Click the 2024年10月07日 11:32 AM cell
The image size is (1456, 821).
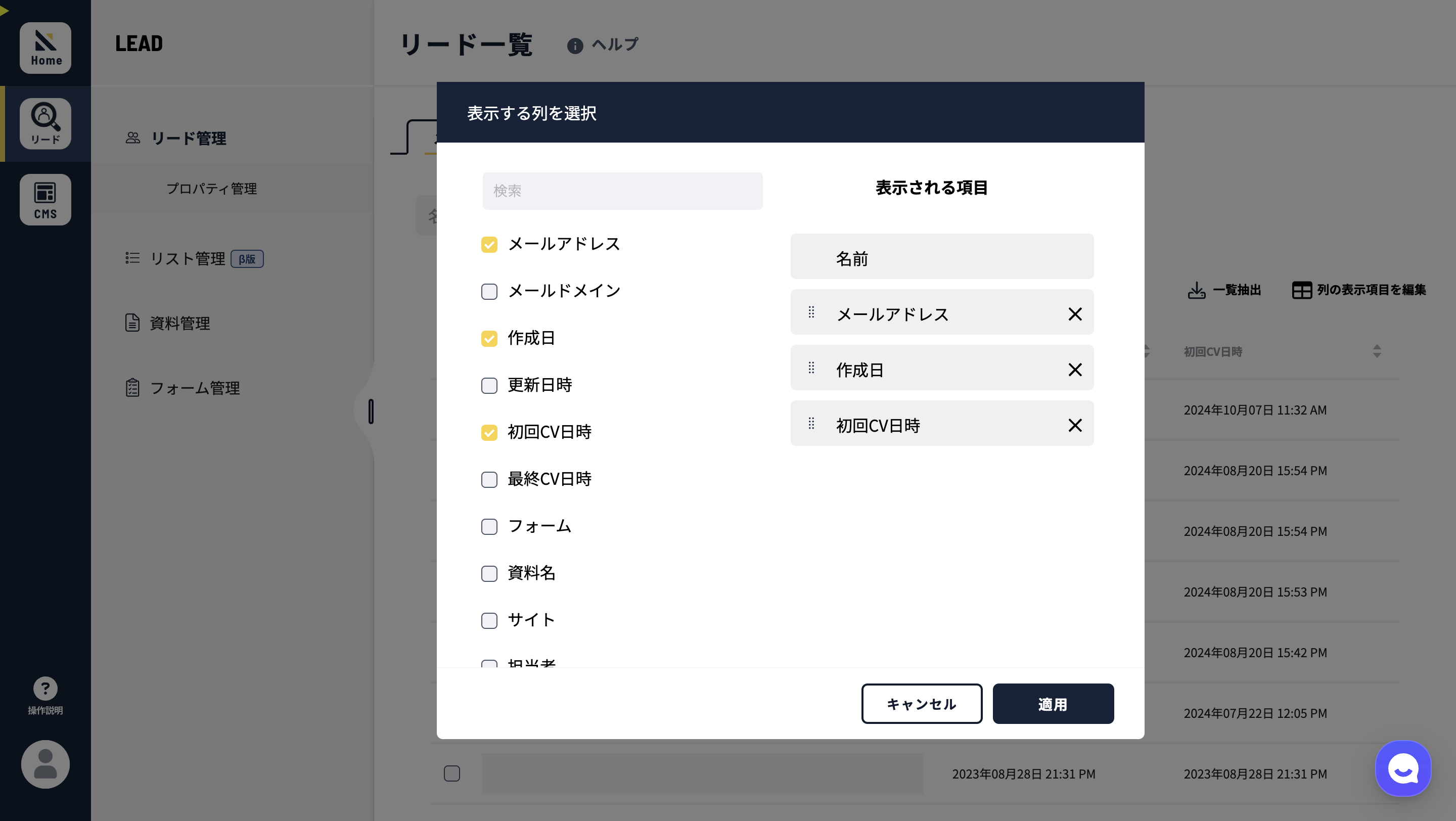click(1255, 410)
